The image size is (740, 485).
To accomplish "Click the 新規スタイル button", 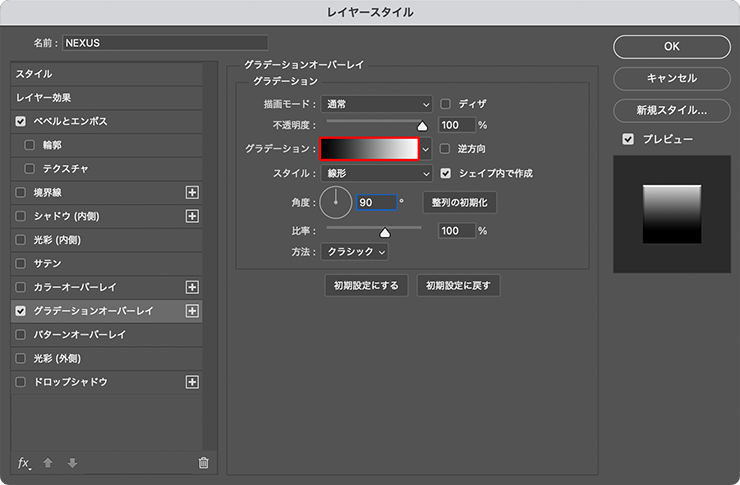I will (x=671, y=109).
